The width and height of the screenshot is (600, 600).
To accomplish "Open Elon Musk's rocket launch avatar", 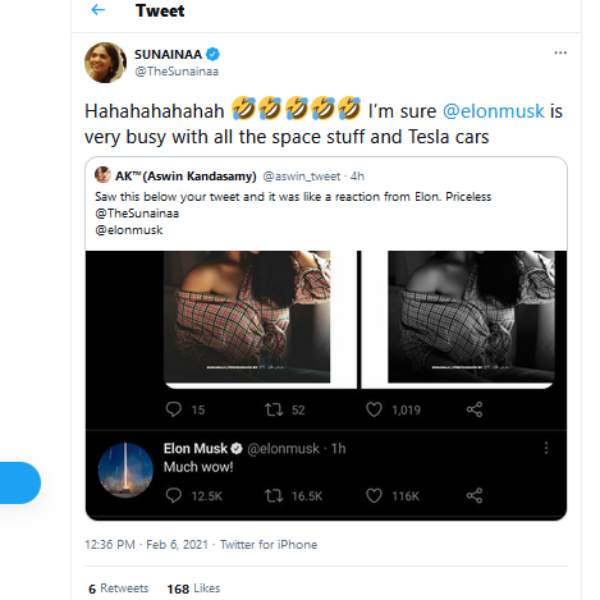I will coord(126,470).
